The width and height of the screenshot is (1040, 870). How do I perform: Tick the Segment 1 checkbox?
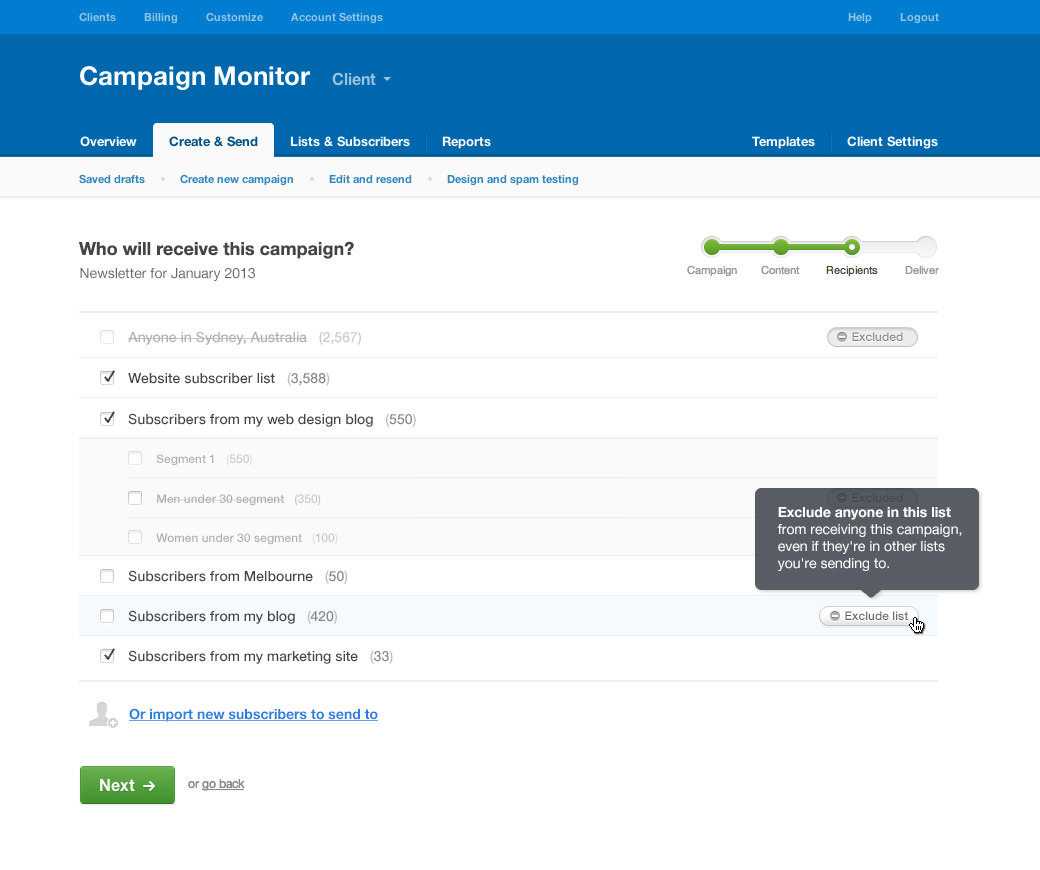(135, 458)
